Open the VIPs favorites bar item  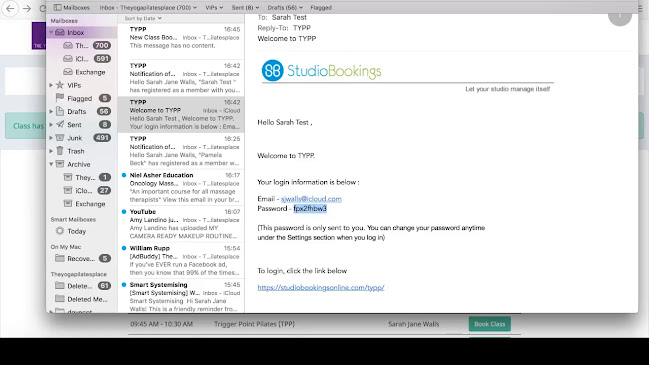(214, 7)
